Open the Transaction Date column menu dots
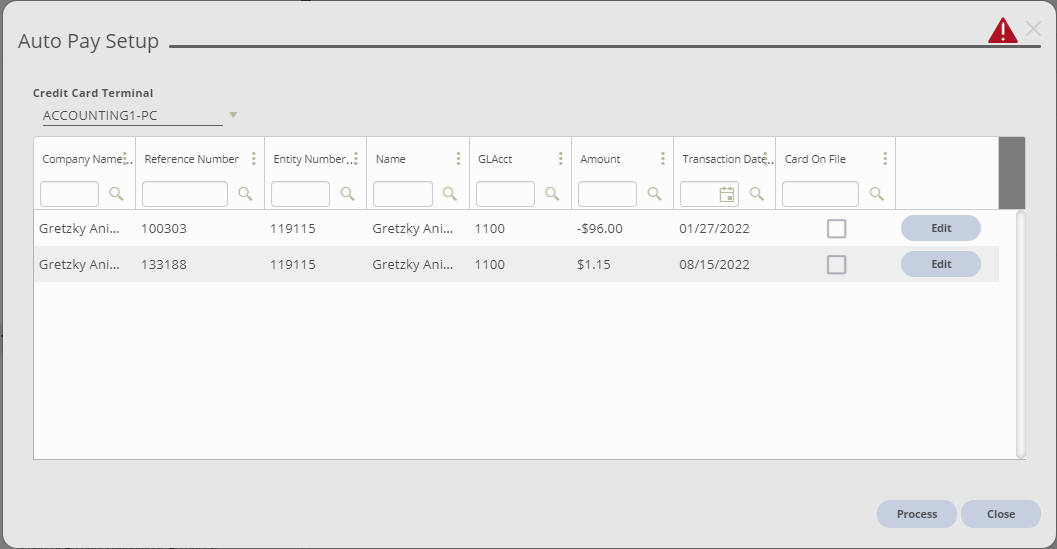1057x549 pixels. [x=765, y=158]
